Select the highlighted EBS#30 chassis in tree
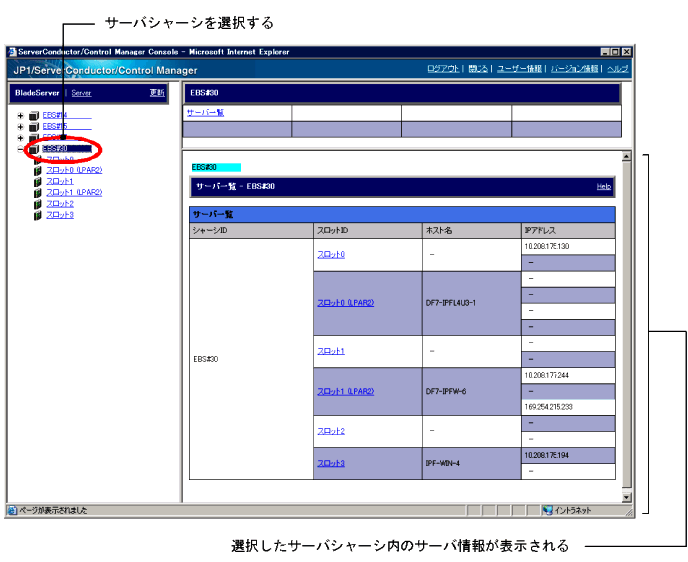The height and width of the screenshot is (562, 688). (67, 149)
